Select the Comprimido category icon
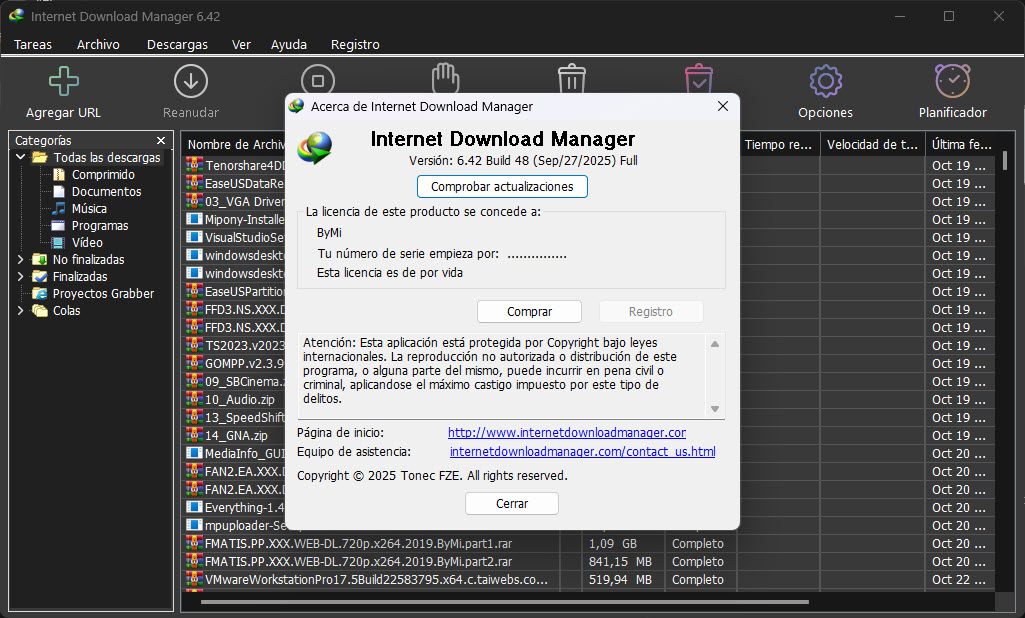This screenshot has height=618, width=1025. (59, 175)
